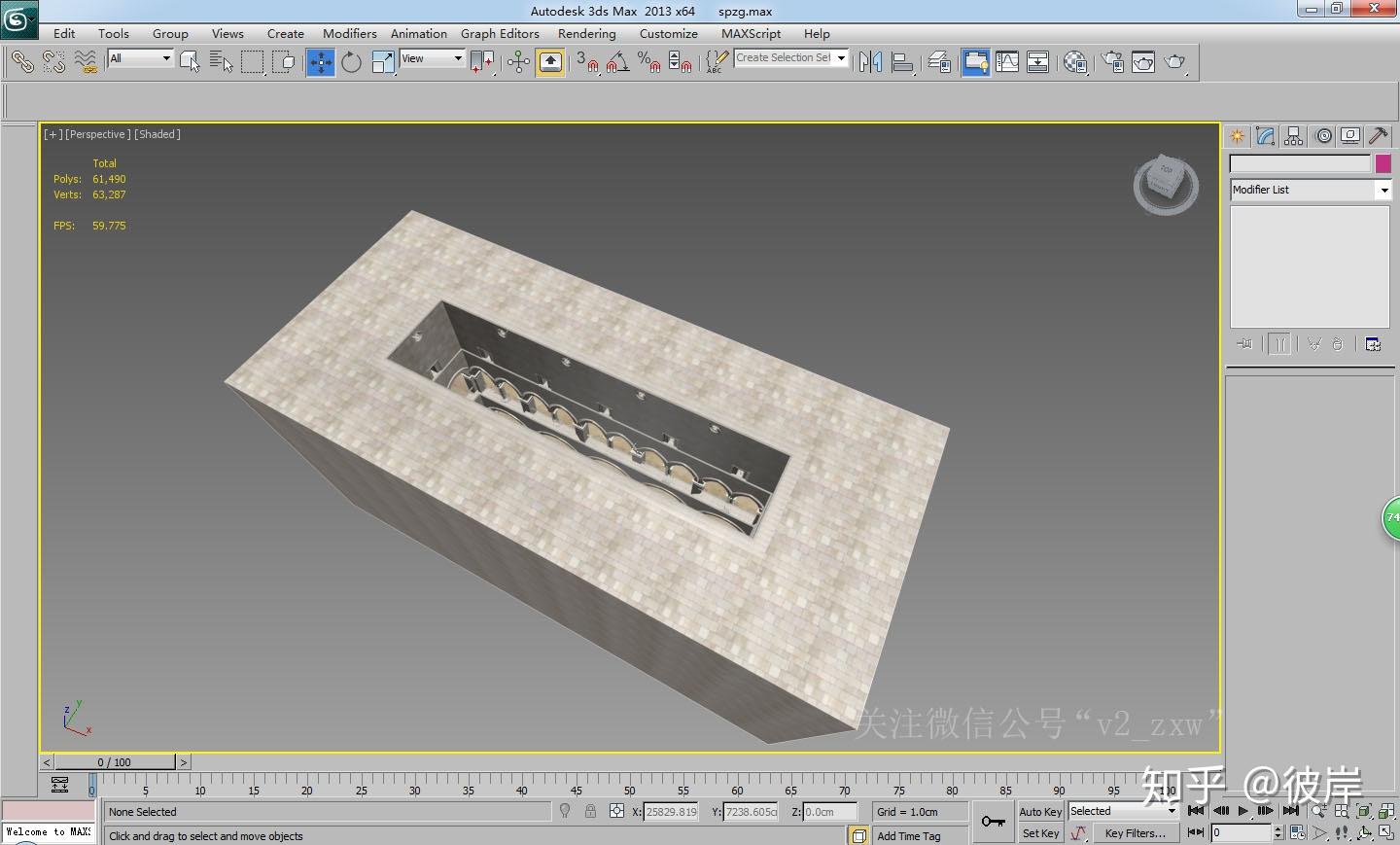Image resolution: width=1400 pixels, height=845 pixels.
Task: Toggle Auto Key animation mode
Action: pyautogui.click(x=1040, y=812)
